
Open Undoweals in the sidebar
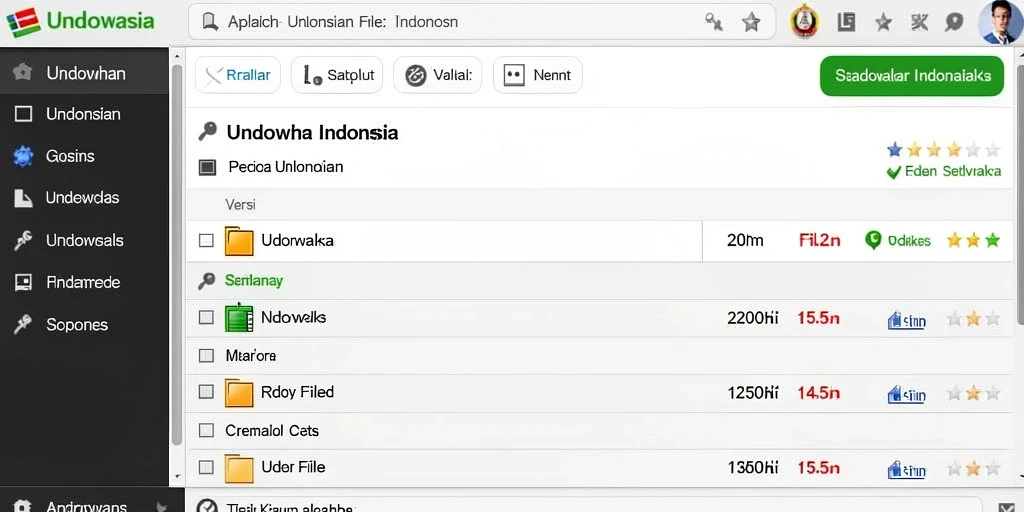pyautogui.click(x=85, y=240)
